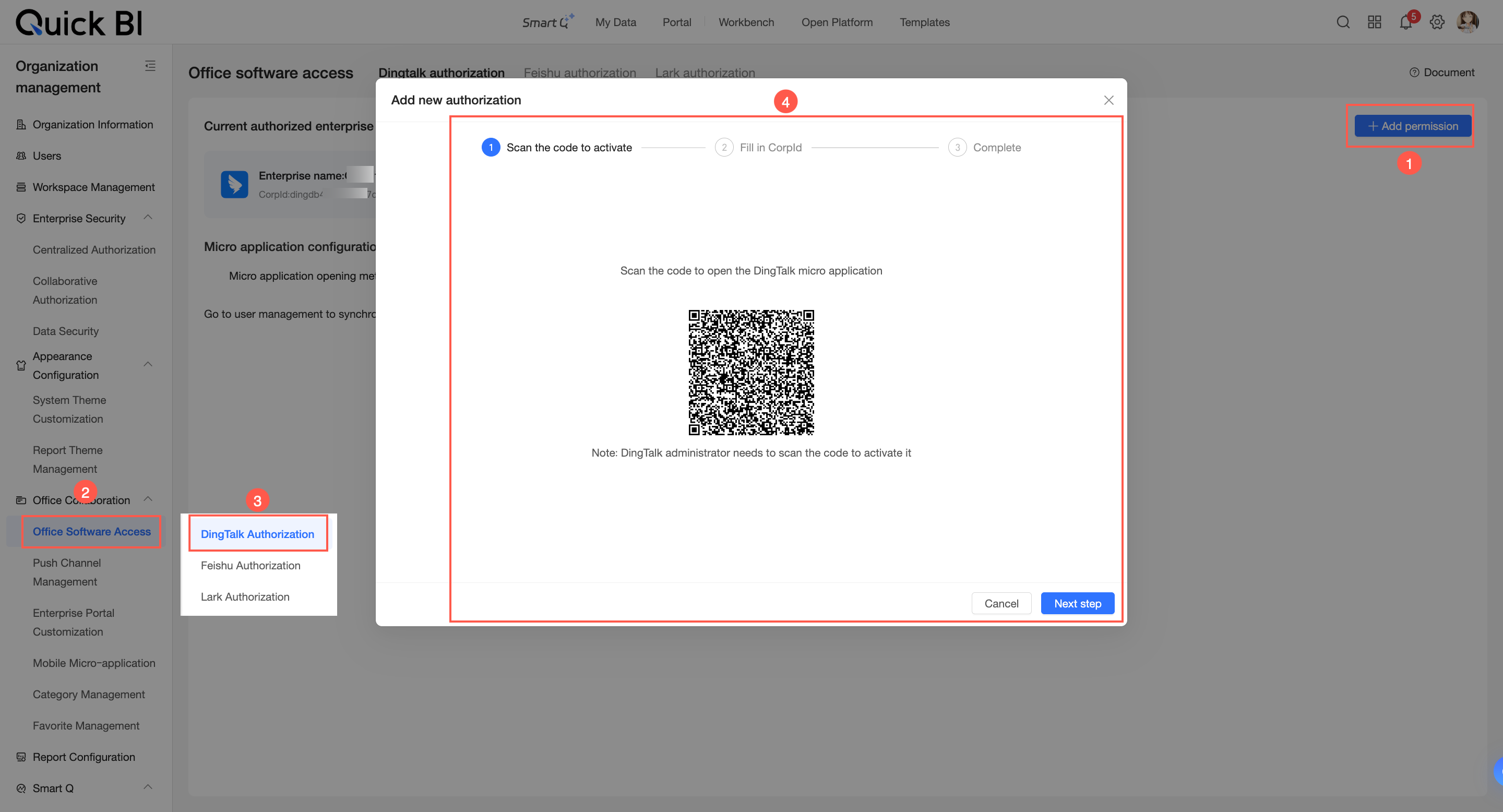Close the Add new authorization dialog

(x=1108, y=100)
